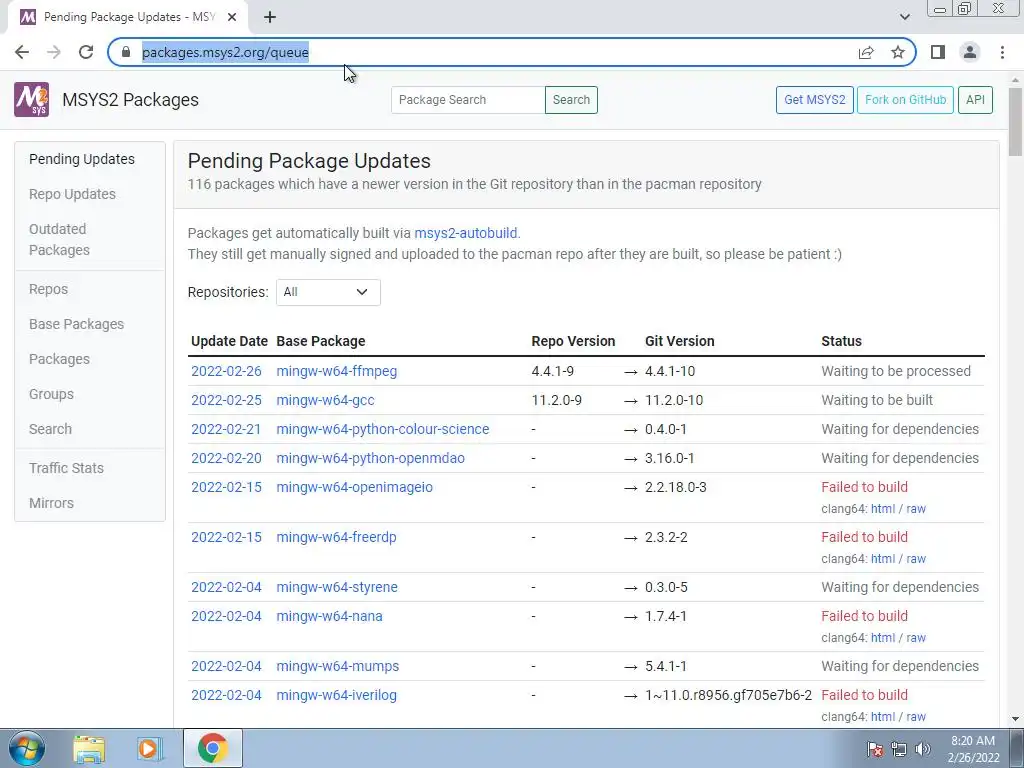1024x768 pixels.
Task: Click 2022-02-25 update date link
Action: coord(226,400)
